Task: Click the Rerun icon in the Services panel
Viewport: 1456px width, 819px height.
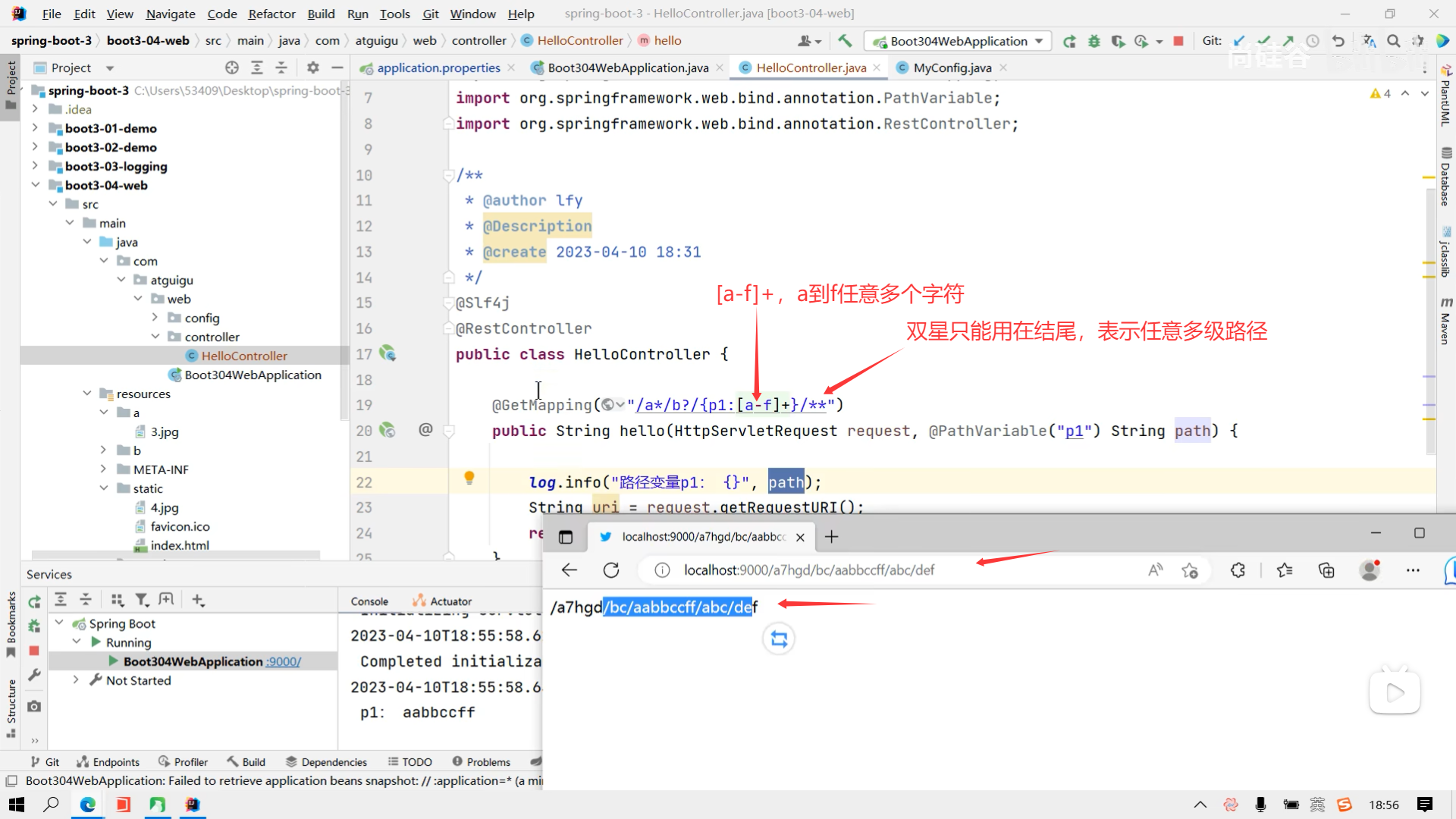Action: pyautogui.click(x=34, y=601)
